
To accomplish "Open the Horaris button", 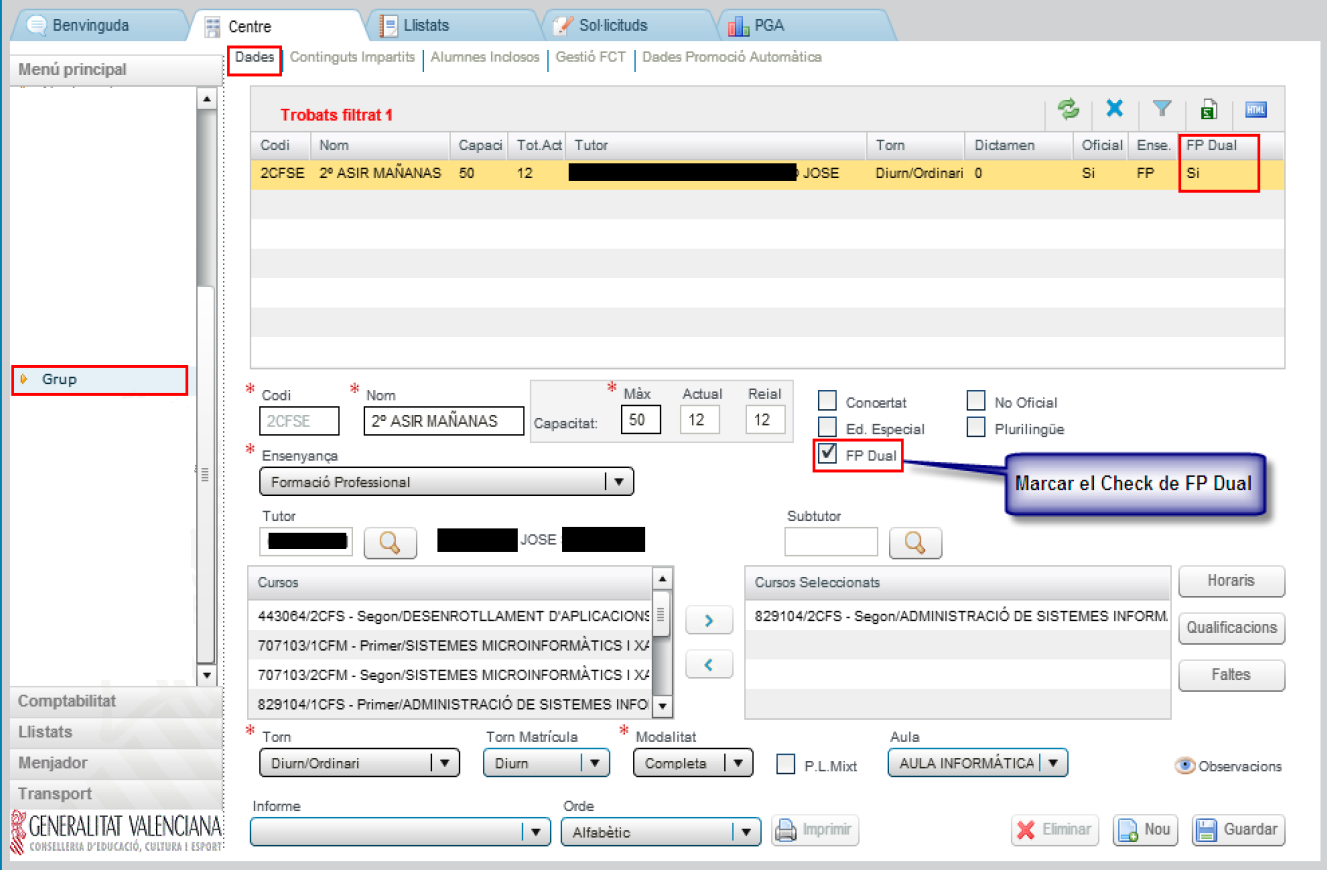I will tap(1231, 581).
